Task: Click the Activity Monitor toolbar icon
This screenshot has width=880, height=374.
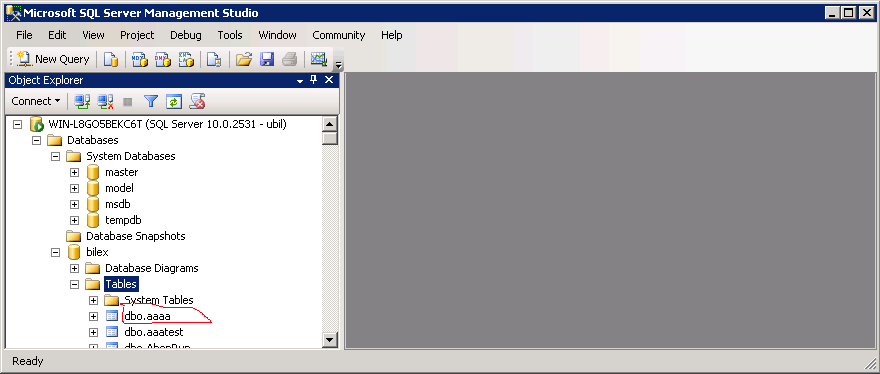Action: pyautogui.click(x=319, y=59)
